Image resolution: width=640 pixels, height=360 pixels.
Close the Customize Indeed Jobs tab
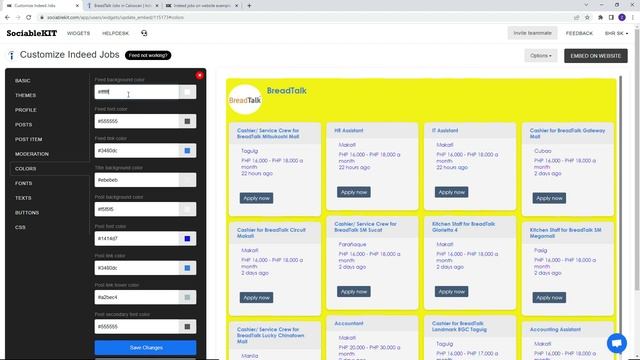click(x=77, y=6)
